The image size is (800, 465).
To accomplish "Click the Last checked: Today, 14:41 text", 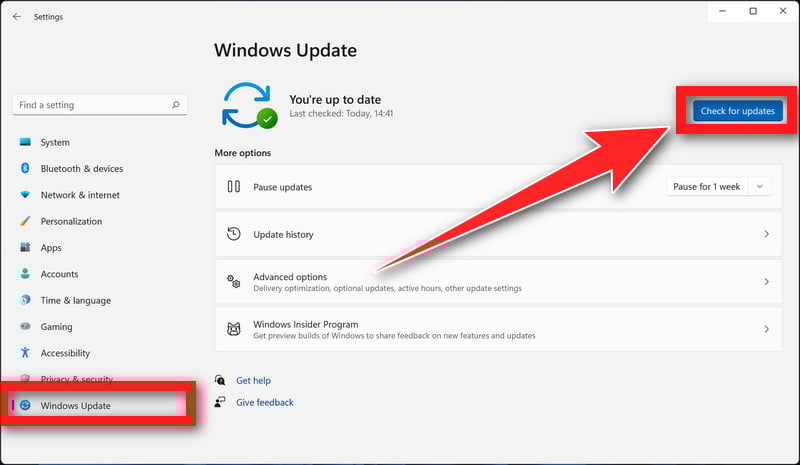I will (341, 113).
